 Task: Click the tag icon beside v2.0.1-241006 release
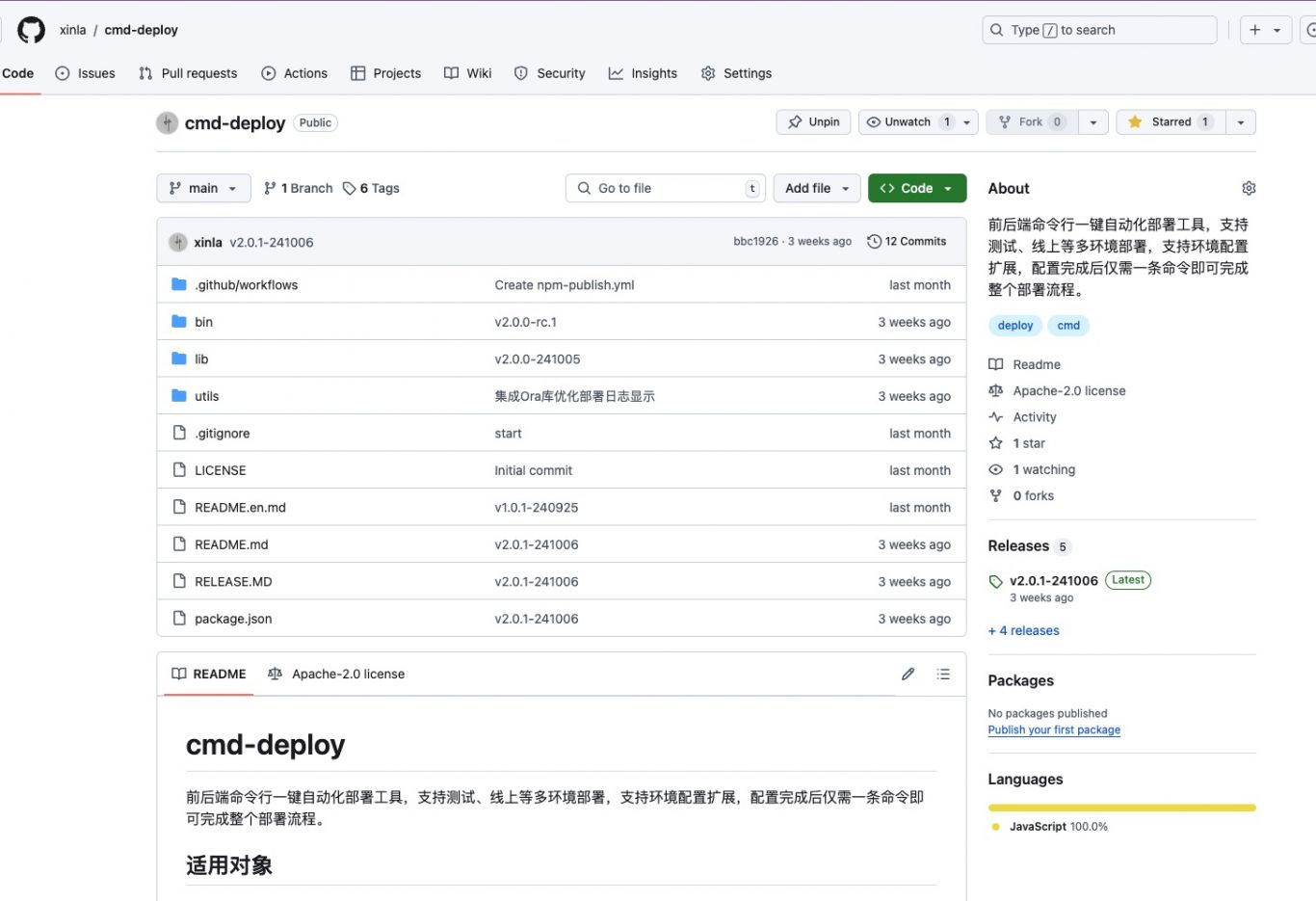tap(996, 581)
